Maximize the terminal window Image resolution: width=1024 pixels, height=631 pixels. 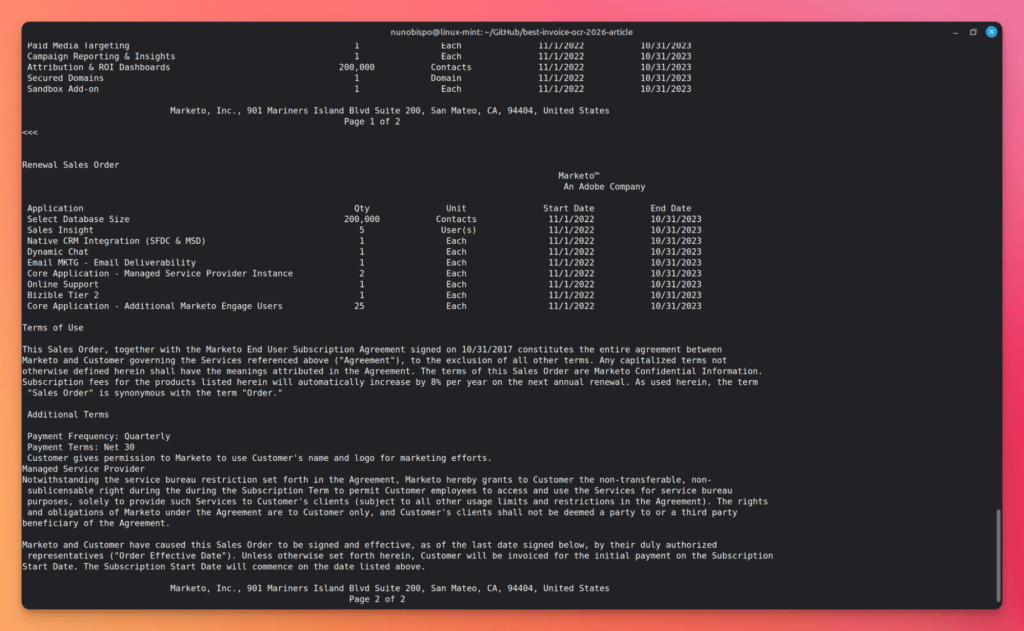973,31
